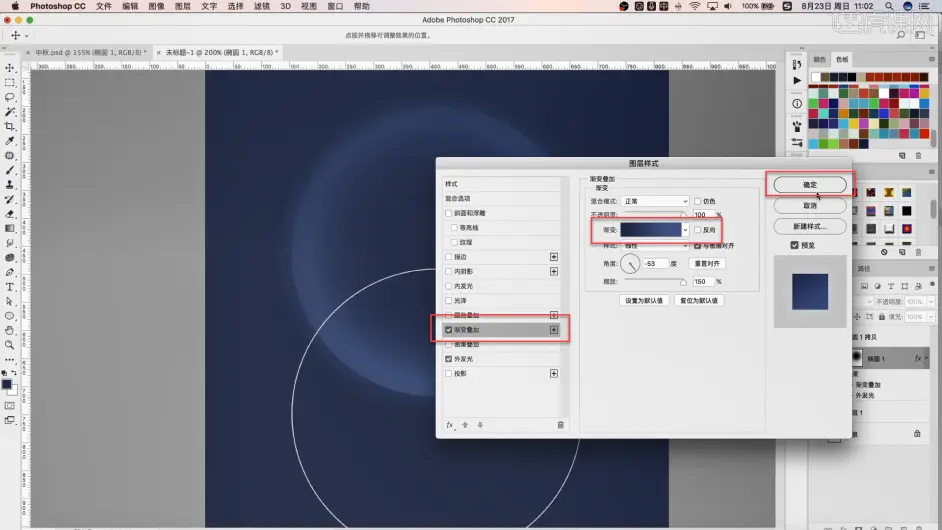Toggle the 反向 reverse checkbox
Viewport: 942px width, 530px height.
click(x=697, y=230)
